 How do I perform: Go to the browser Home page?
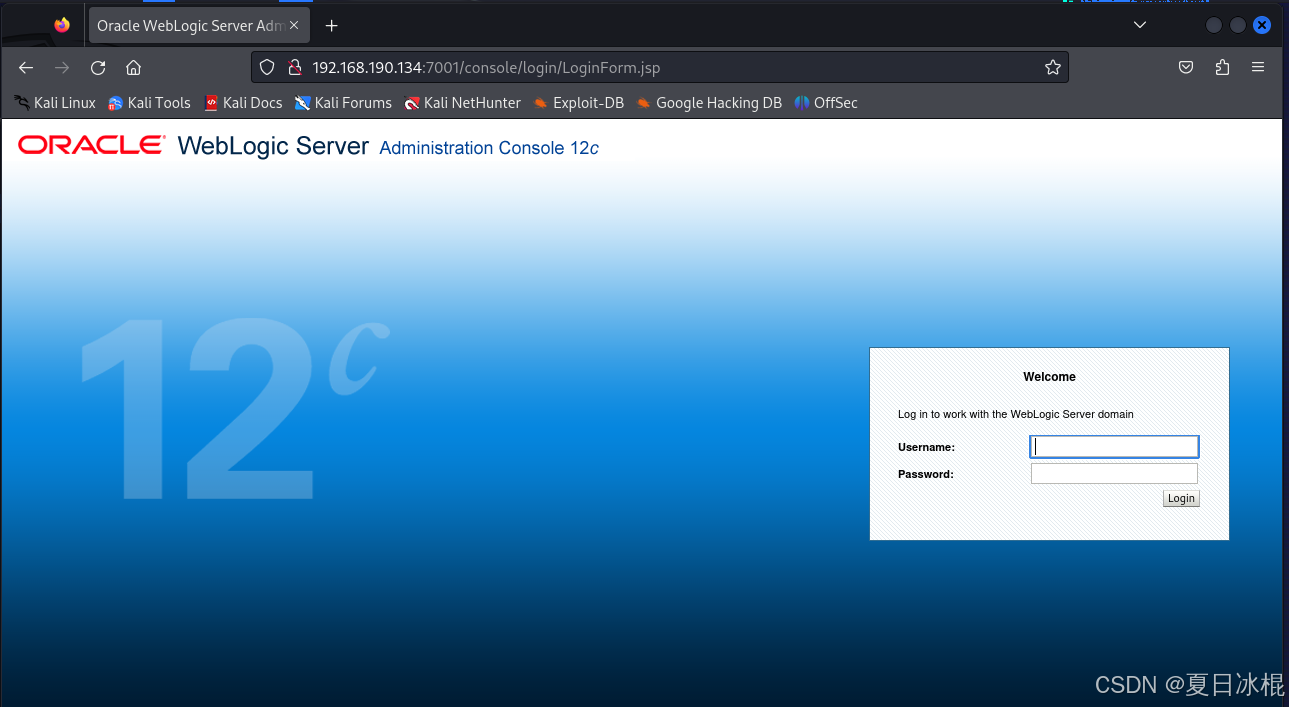[133, 68]
